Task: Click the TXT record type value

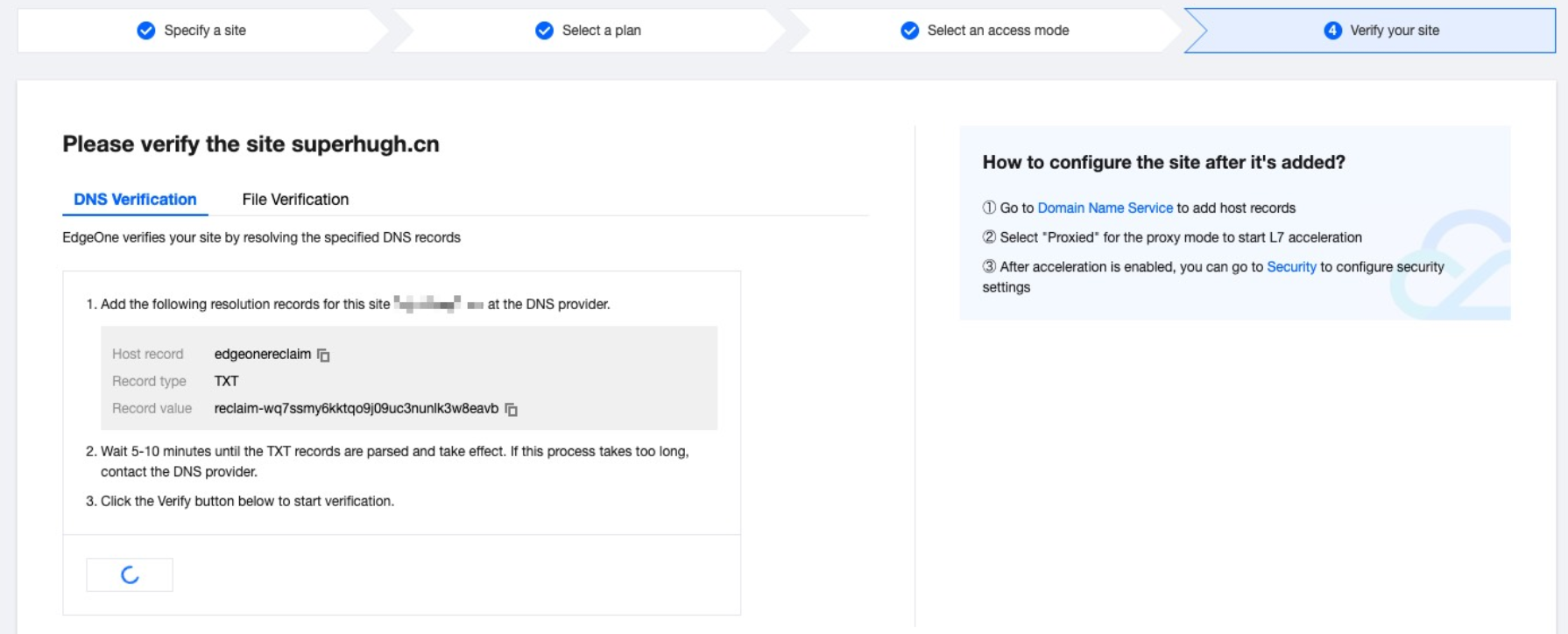Action: click(226, 382)
